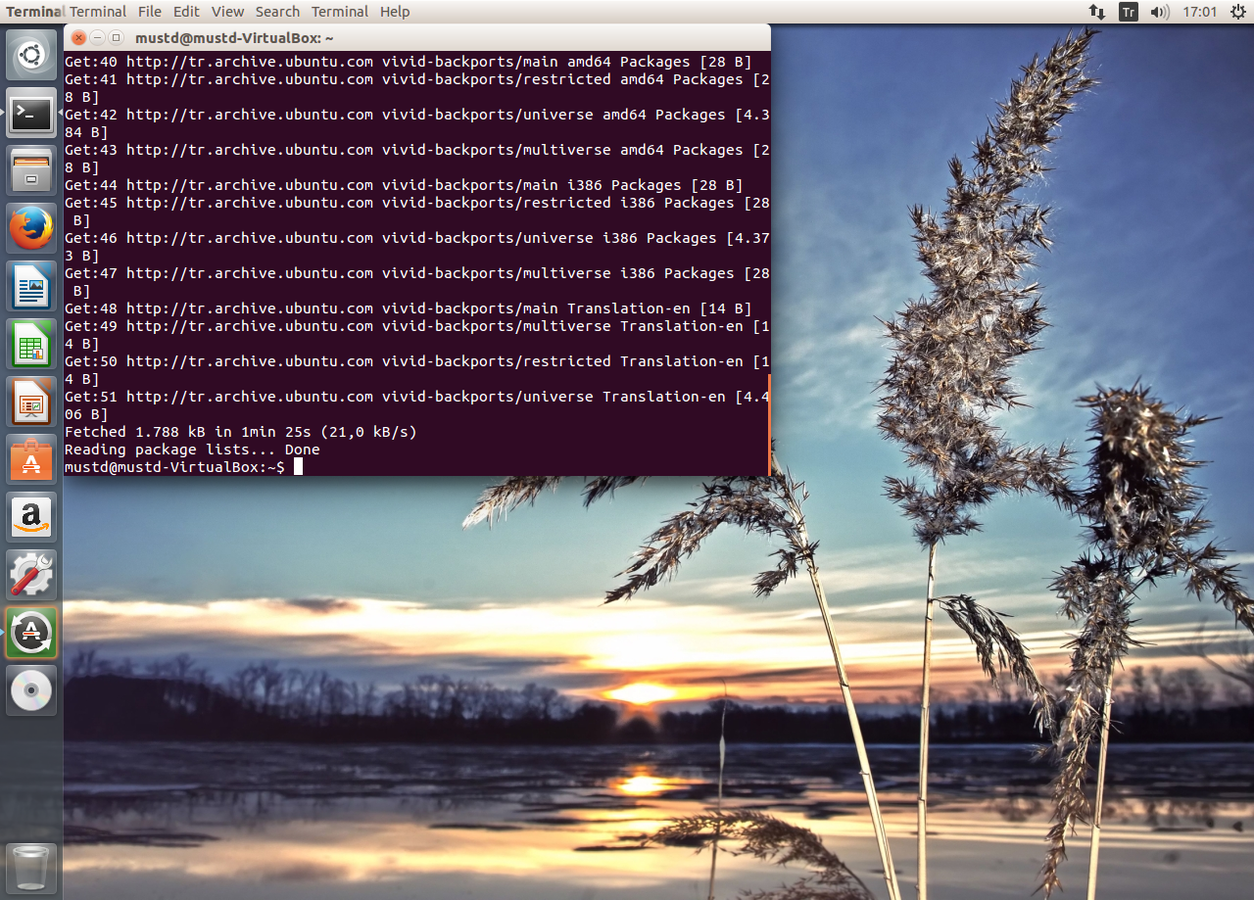
Task: Open the View menu
Action: click(228, 12)
